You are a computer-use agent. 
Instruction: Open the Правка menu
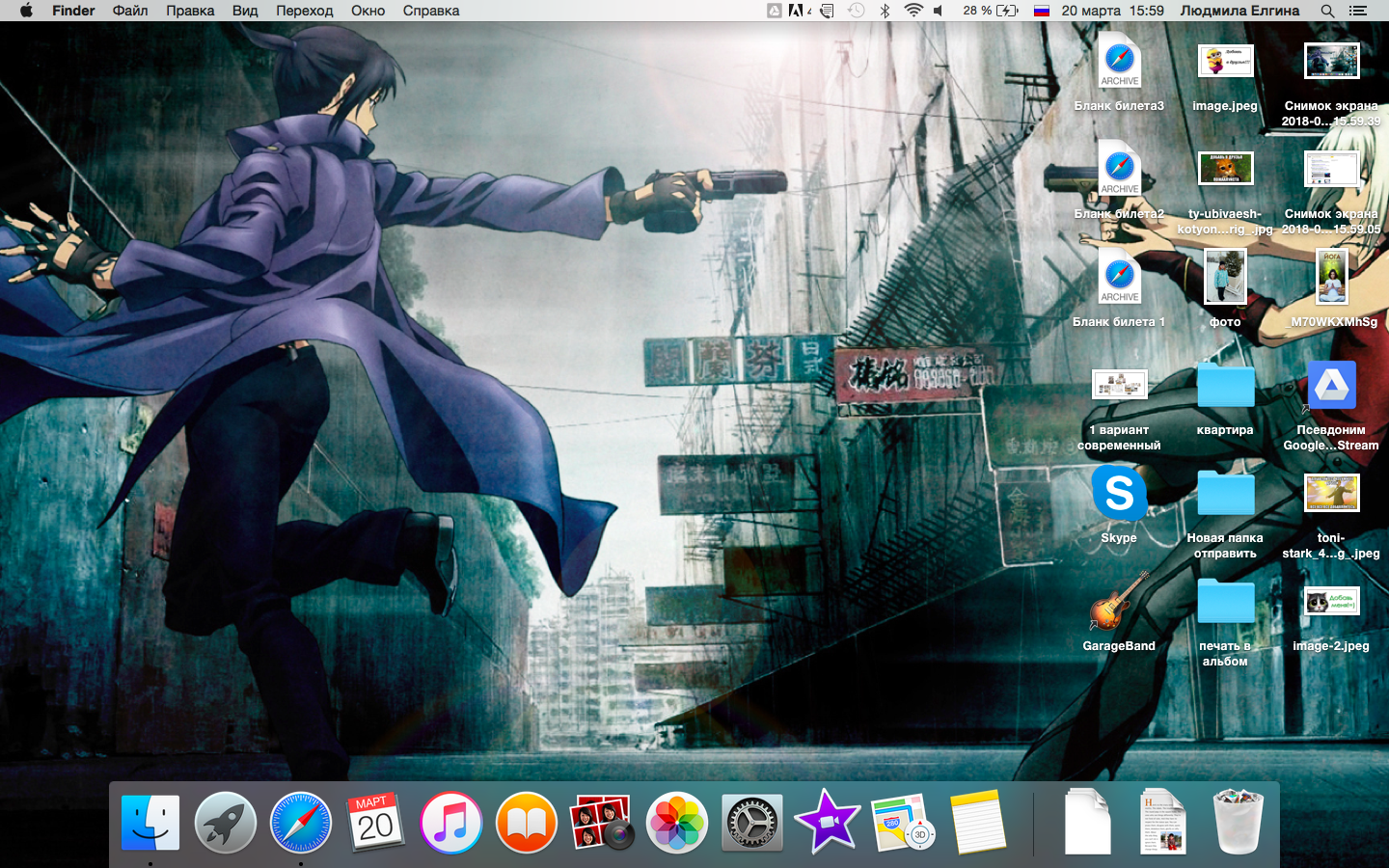pos(190,11)
